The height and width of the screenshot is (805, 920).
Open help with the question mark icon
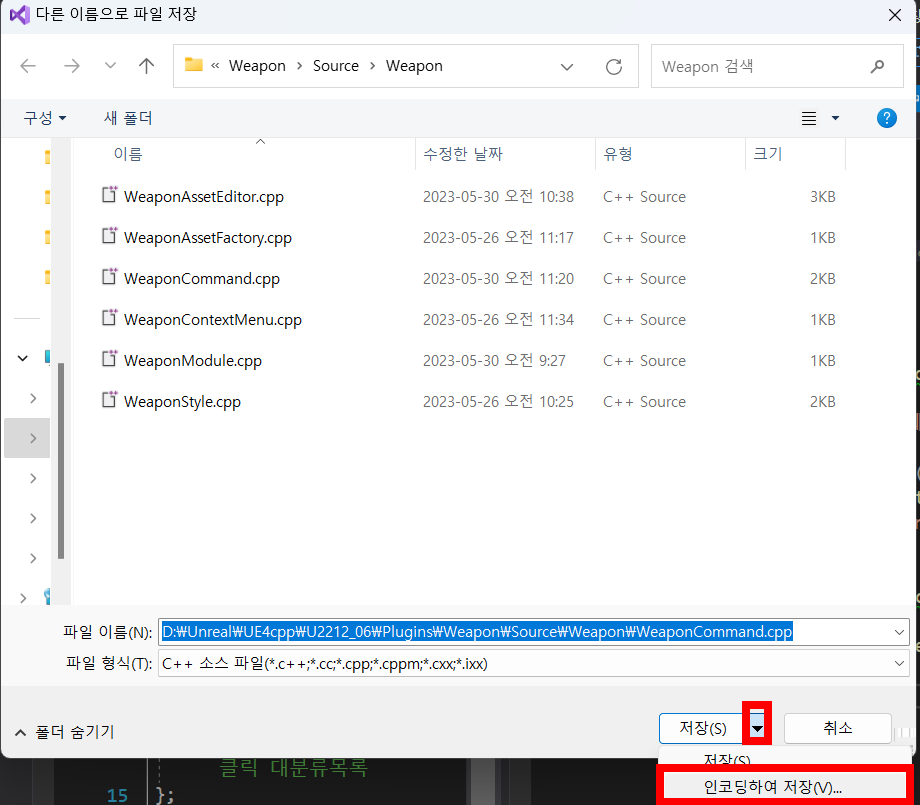coord(886,118)
